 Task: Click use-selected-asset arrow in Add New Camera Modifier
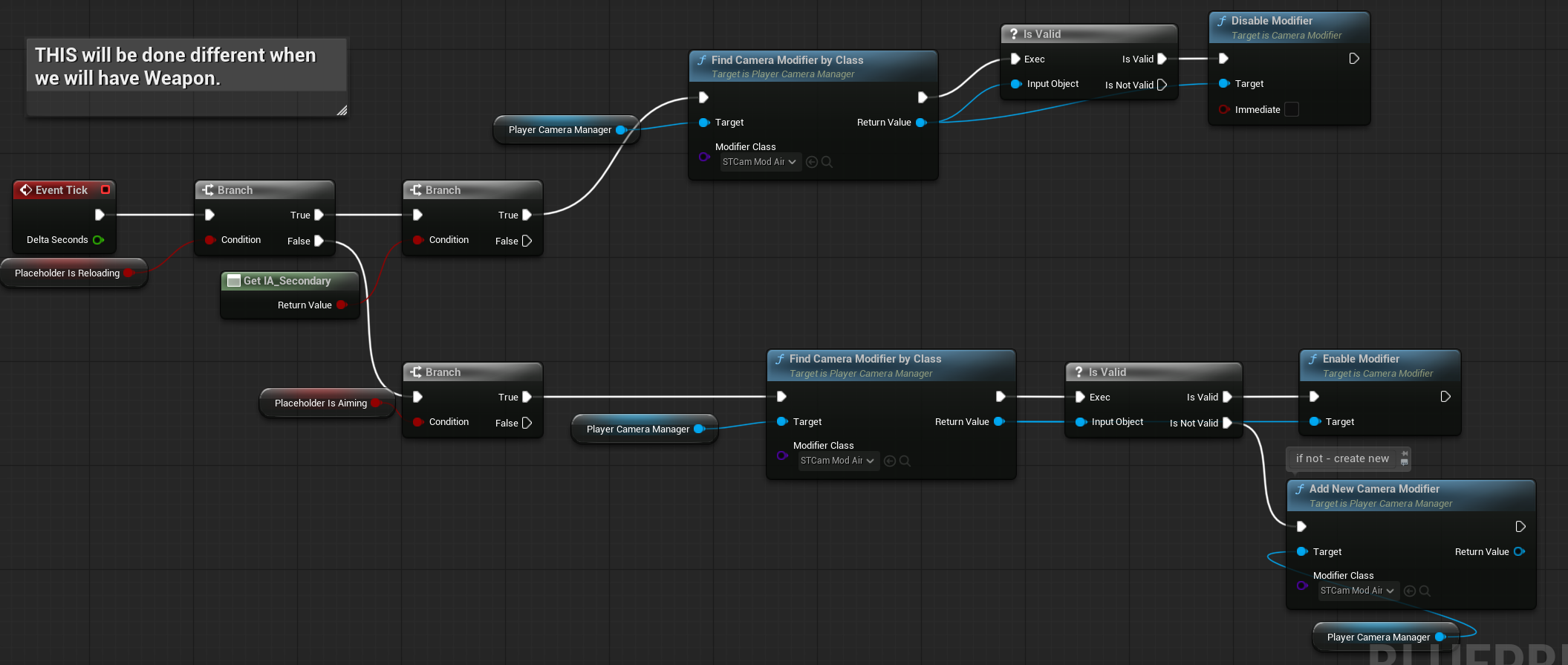click(1409, 591)
